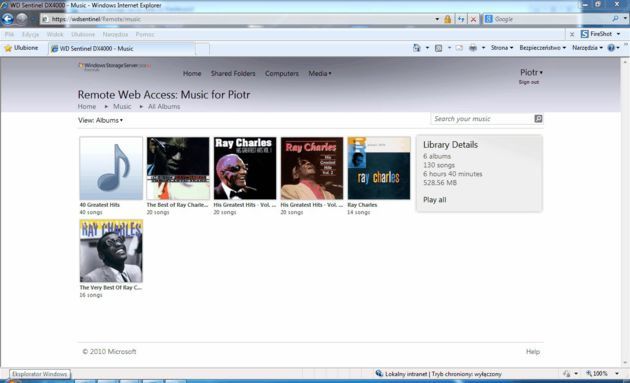Screen dimensions: 630x383
Task: Click the home page icon in command bar
Action: (416, 48)
